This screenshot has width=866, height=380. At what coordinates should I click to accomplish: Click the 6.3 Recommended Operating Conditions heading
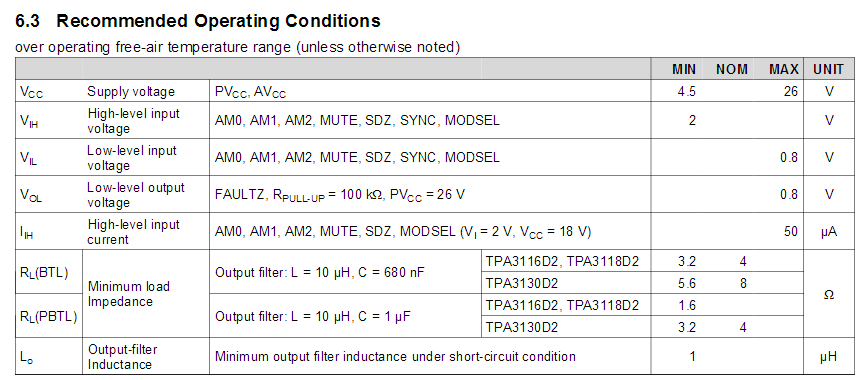[198, 21]
